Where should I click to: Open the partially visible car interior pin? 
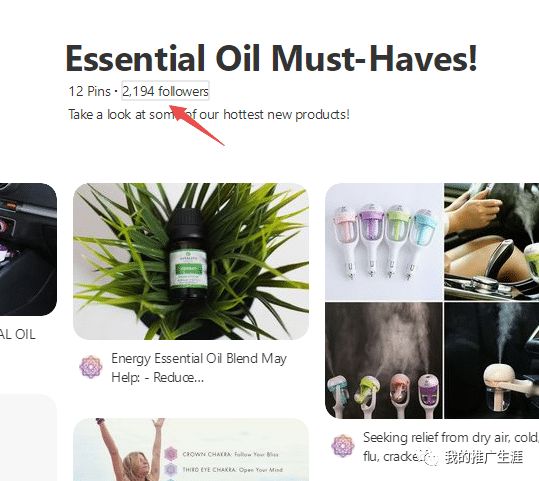(x=28, y=249)
